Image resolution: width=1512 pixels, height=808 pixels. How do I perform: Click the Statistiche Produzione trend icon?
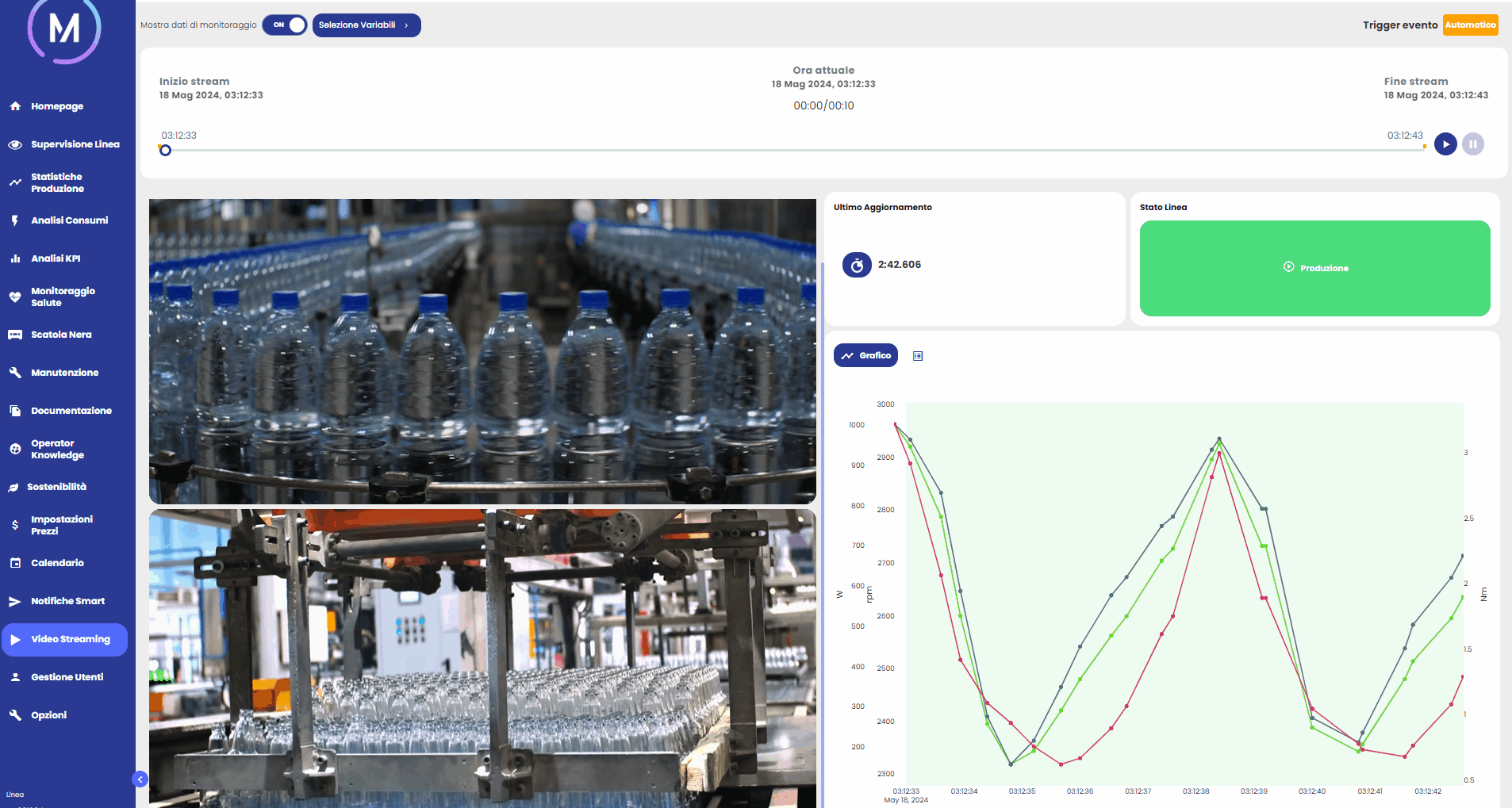pos(15,182)
